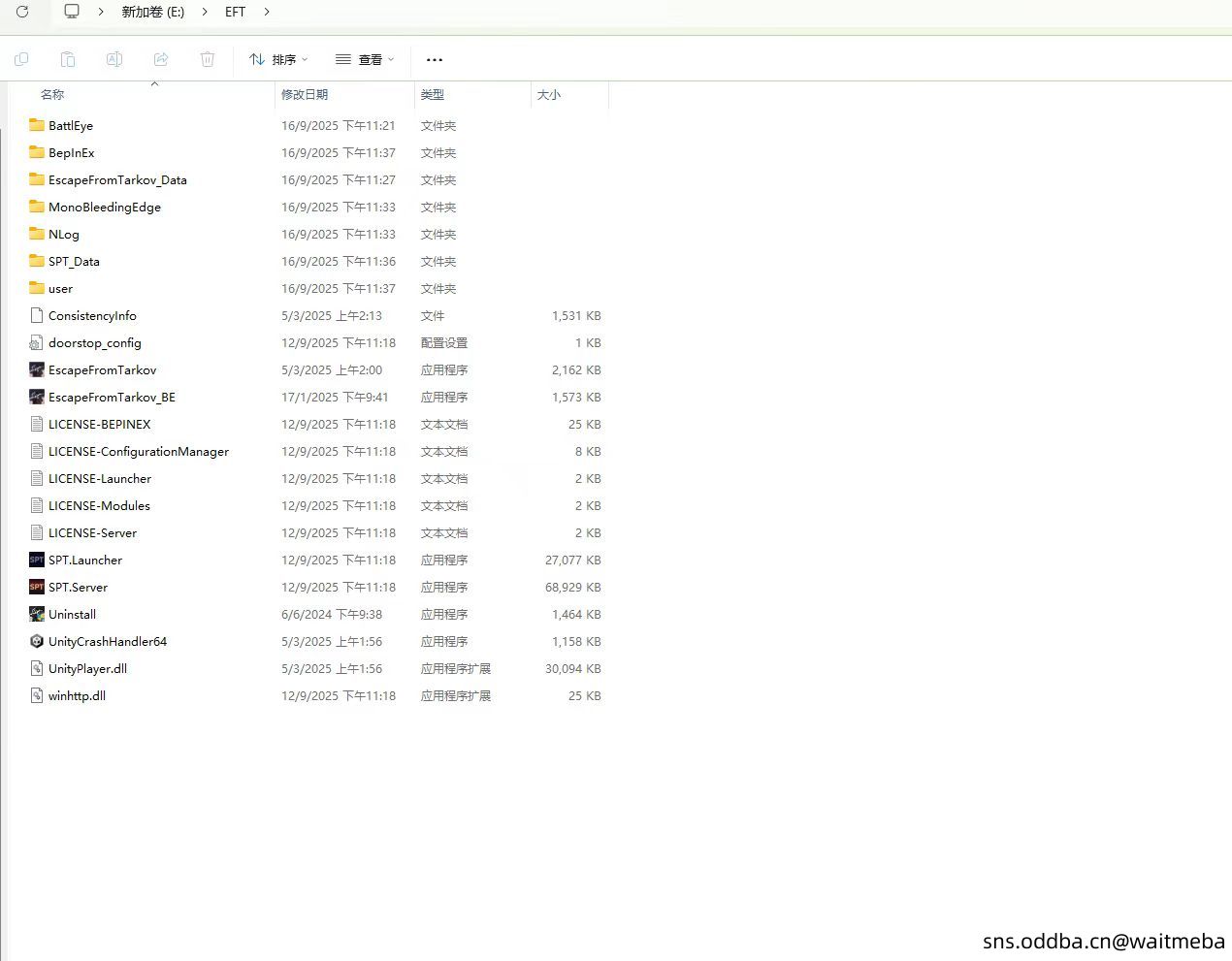Click the Uninstall application icon
1232x961 pixels.
pyautogui.click(x=37, y=614)
